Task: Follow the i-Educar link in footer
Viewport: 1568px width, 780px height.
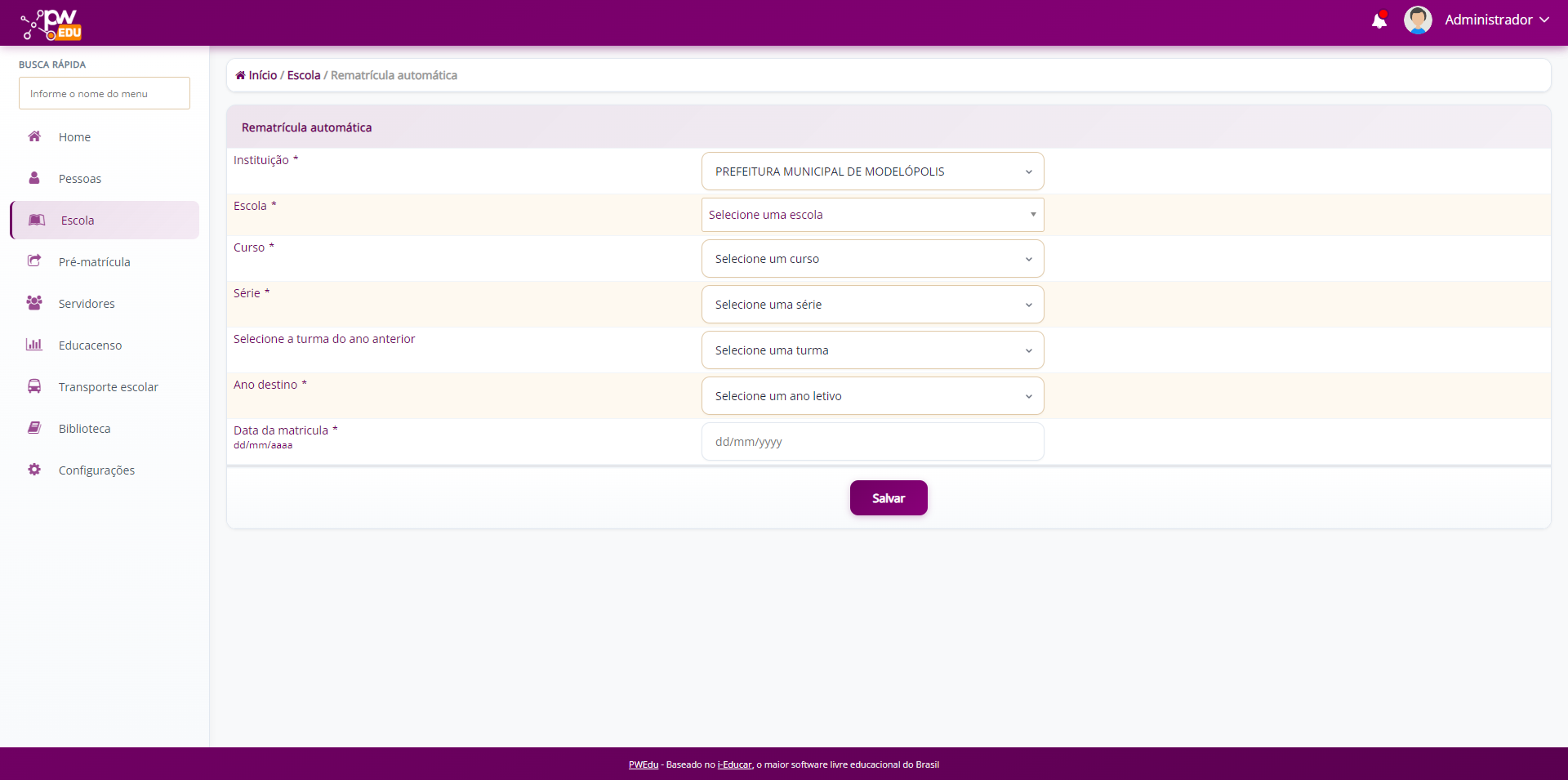Action: coord(734,765)
